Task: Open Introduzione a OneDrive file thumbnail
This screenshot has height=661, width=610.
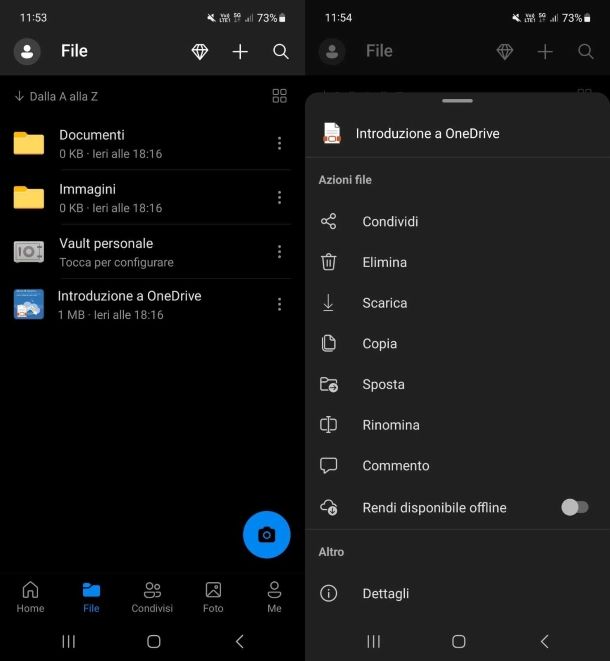Action: tap(29, 304)
